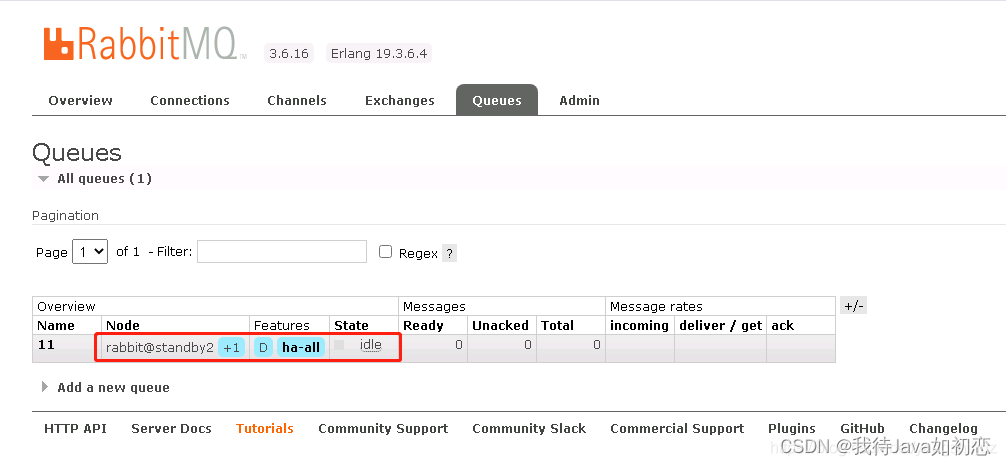Open the Page number dropdown
Screen dimensions: 1006x466
coord(90,252)
